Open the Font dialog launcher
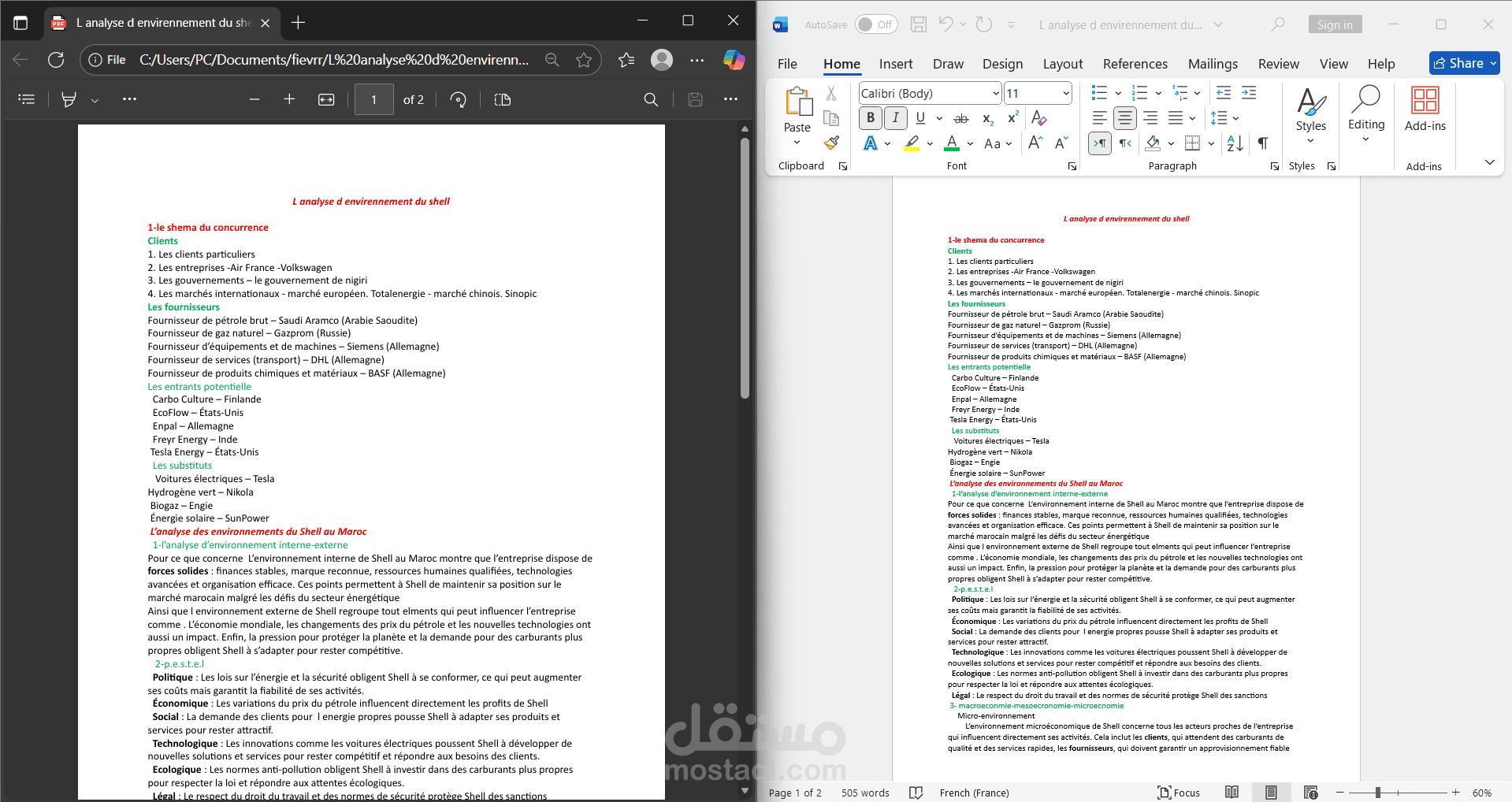 [x=1072, y=166]
